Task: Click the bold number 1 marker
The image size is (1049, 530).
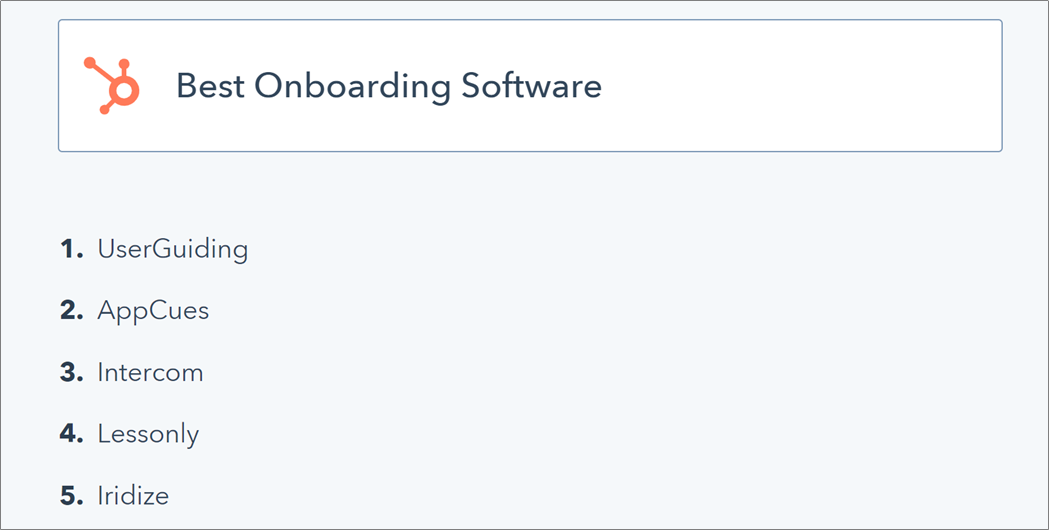Action: pos(72,250)
